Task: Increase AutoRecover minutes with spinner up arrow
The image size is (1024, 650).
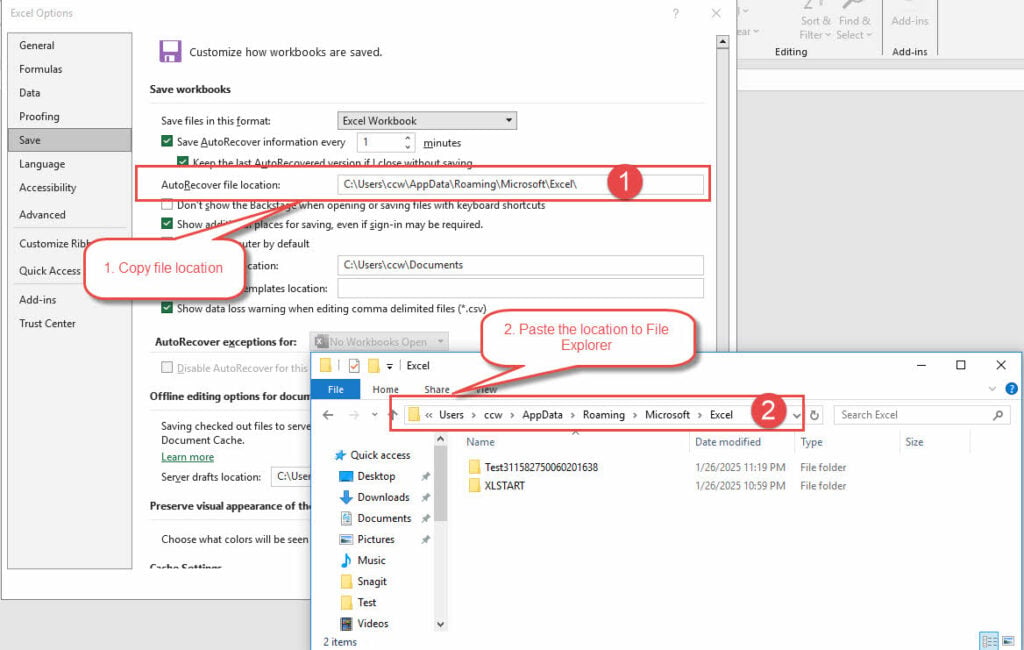Action: pos(408,138)
